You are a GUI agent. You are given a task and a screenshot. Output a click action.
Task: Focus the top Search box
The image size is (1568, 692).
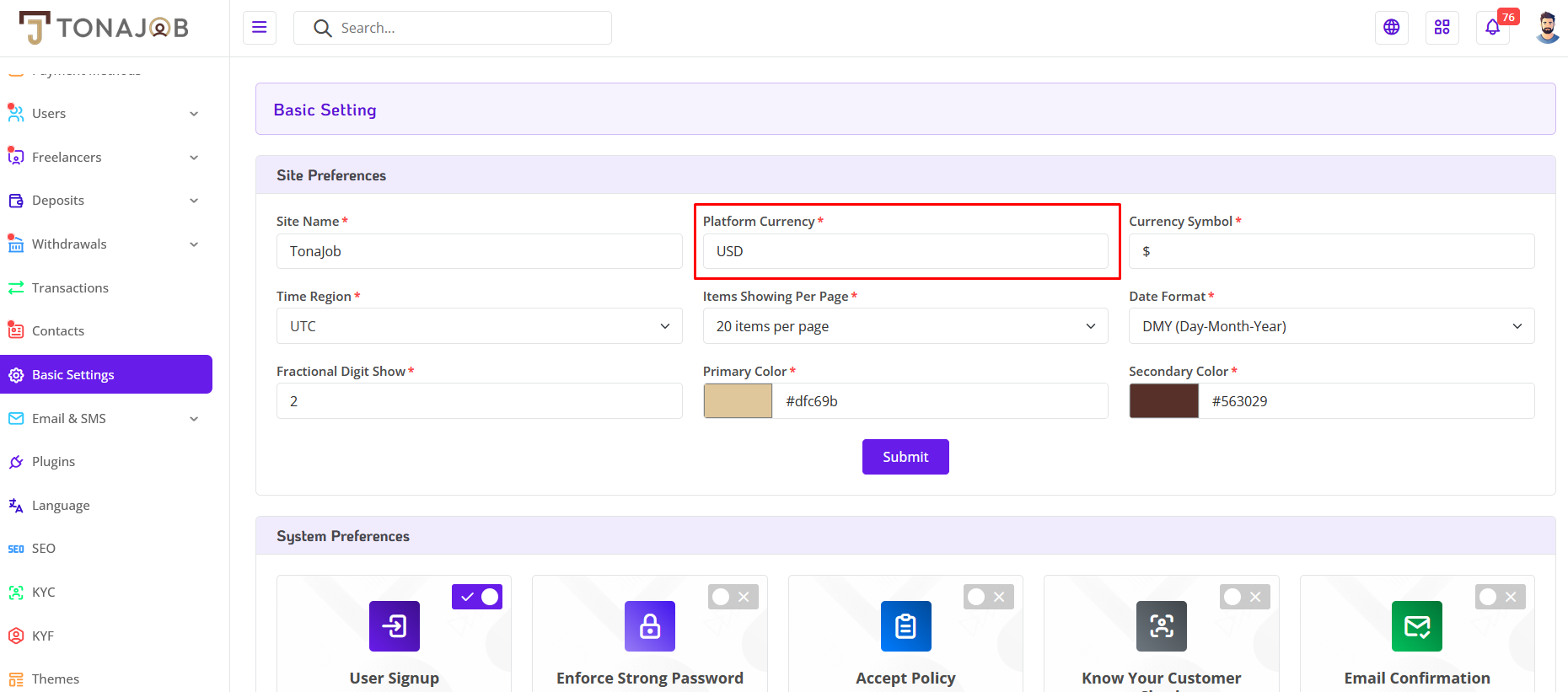(453, 28)
